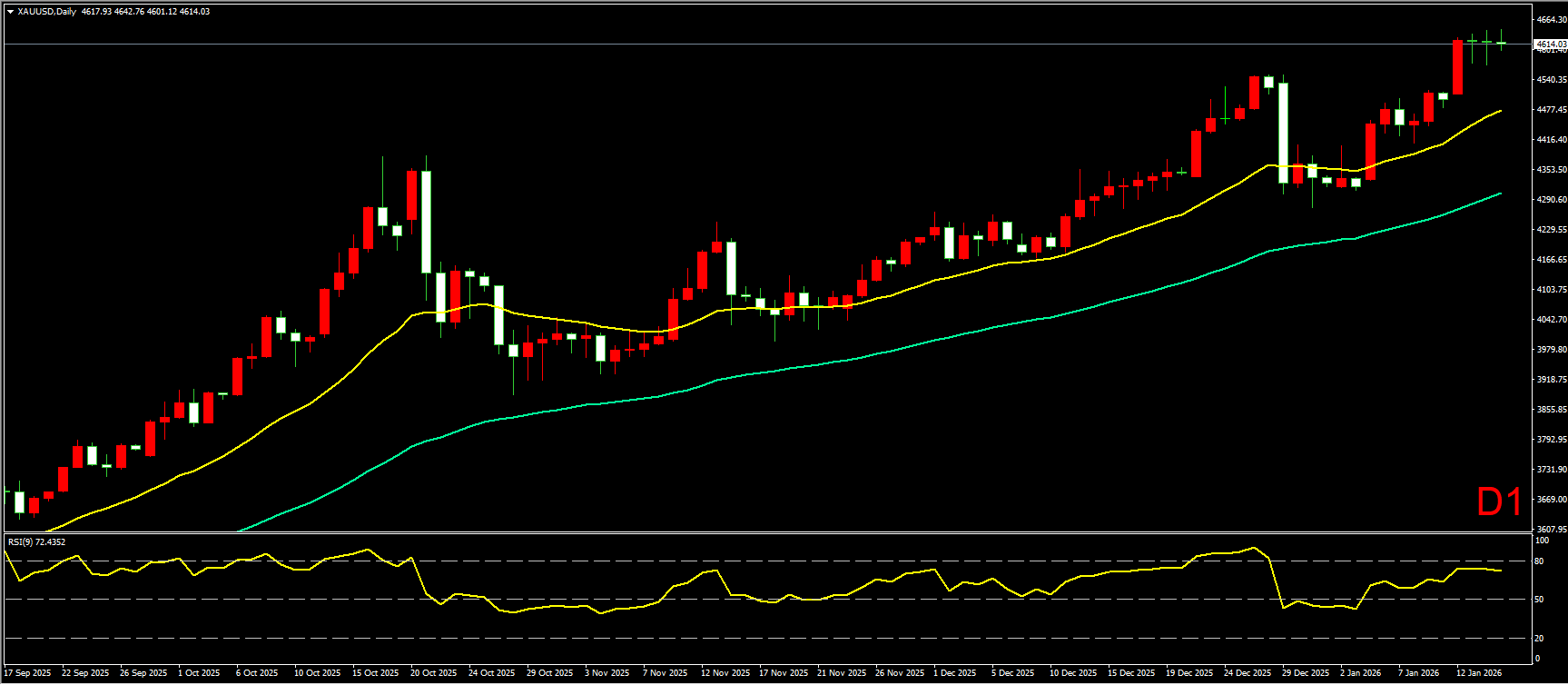Click the XAUUSD,Daily chart title text

[x=47, y=12]
